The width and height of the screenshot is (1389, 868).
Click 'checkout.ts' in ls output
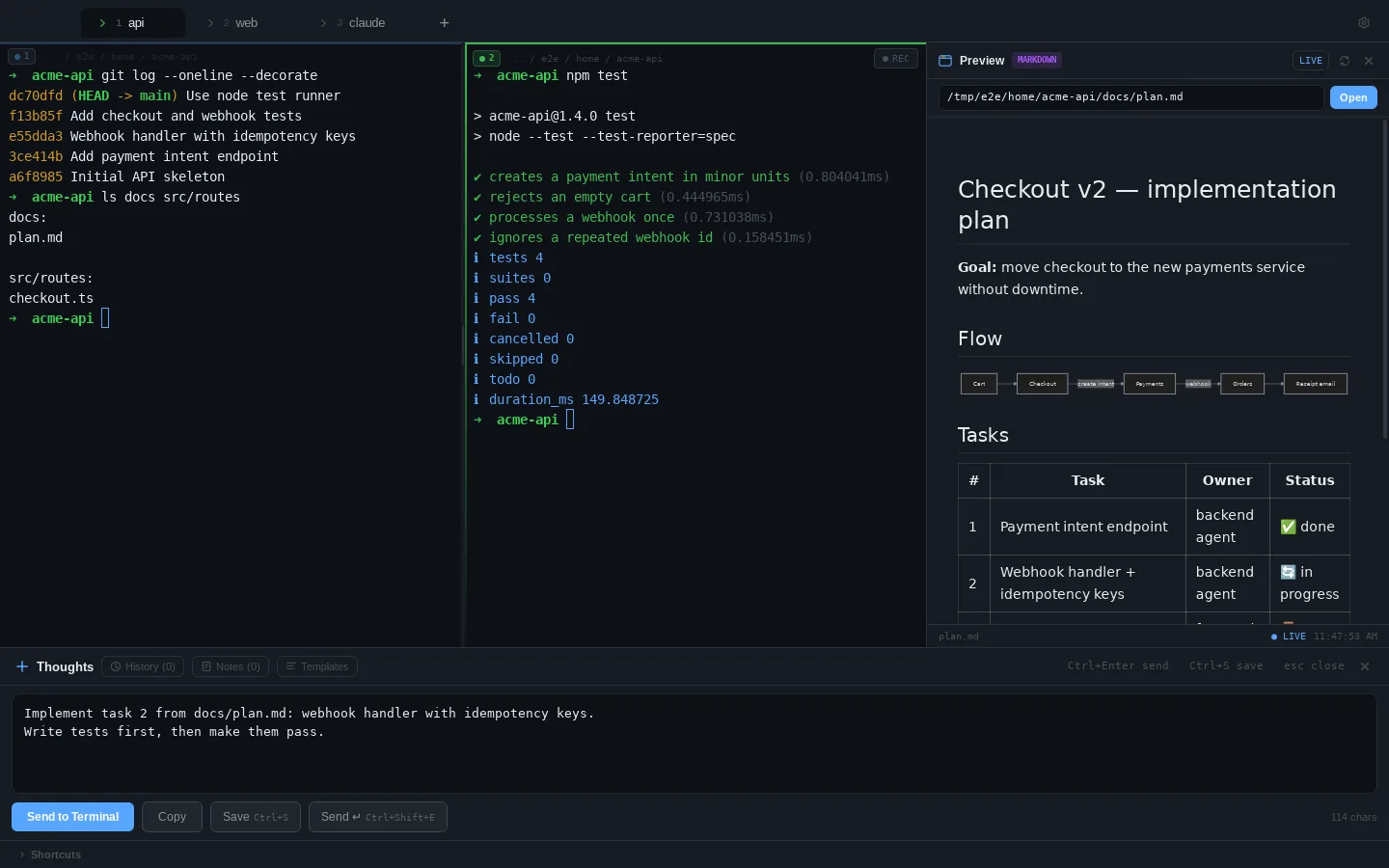pos(51,298)
